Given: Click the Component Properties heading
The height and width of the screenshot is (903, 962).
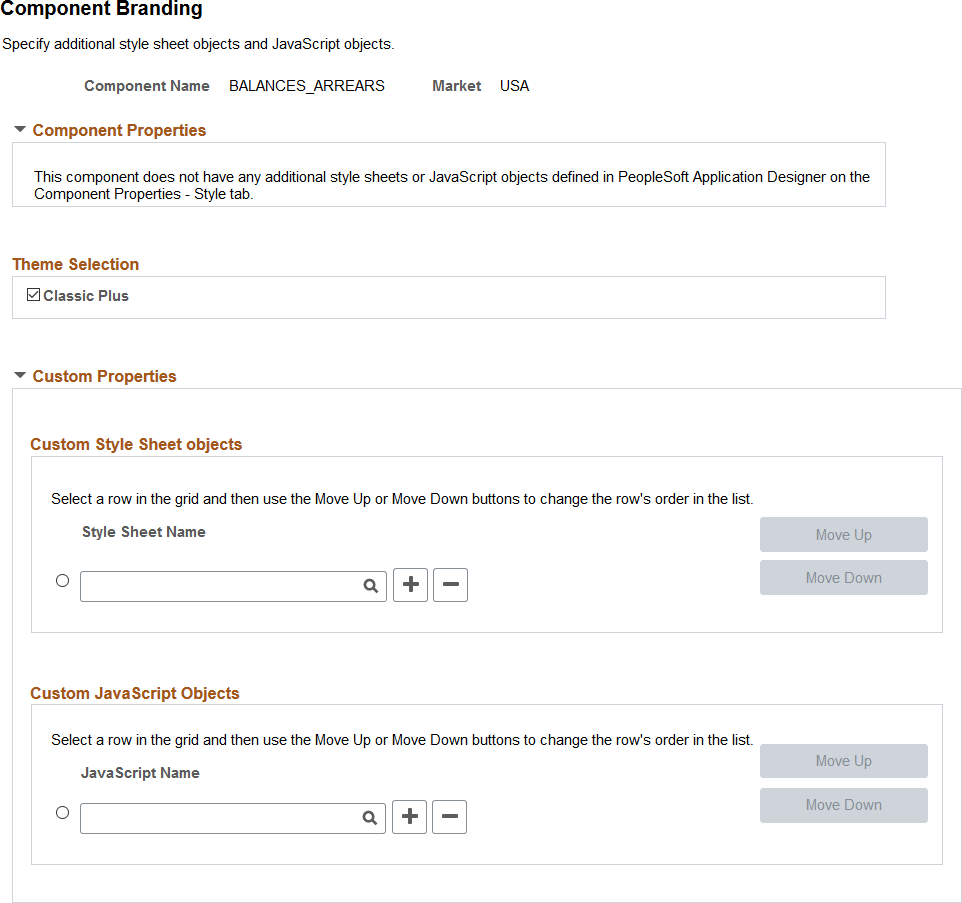Looking at the screenshot, I should [x=119, y=130].
